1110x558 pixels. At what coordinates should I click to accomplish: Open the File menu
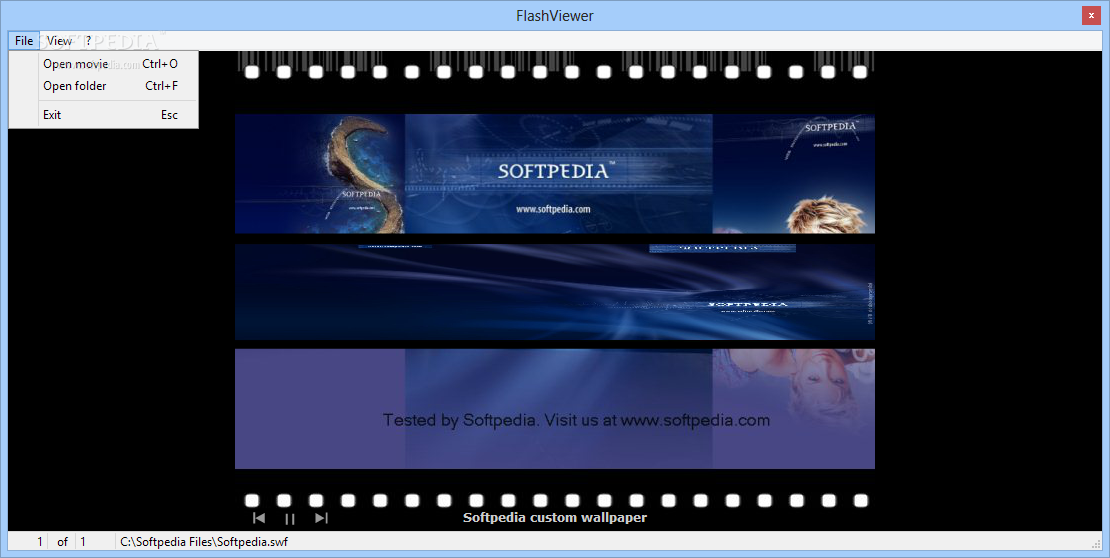pyautogui.click(x=24, y=40)
